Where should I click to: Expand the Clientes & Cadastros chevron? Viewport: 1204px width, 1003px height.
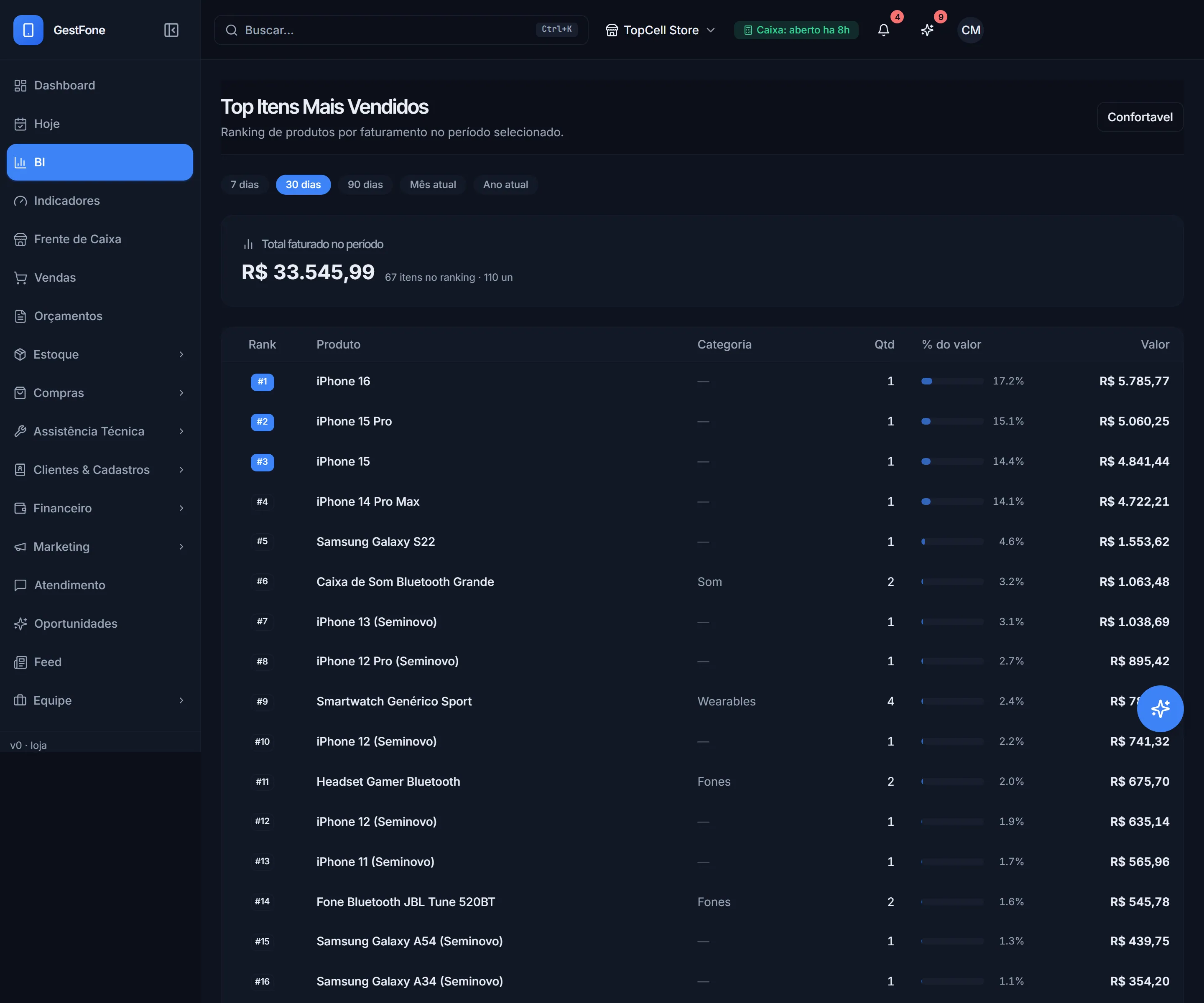tap(181, 469)
